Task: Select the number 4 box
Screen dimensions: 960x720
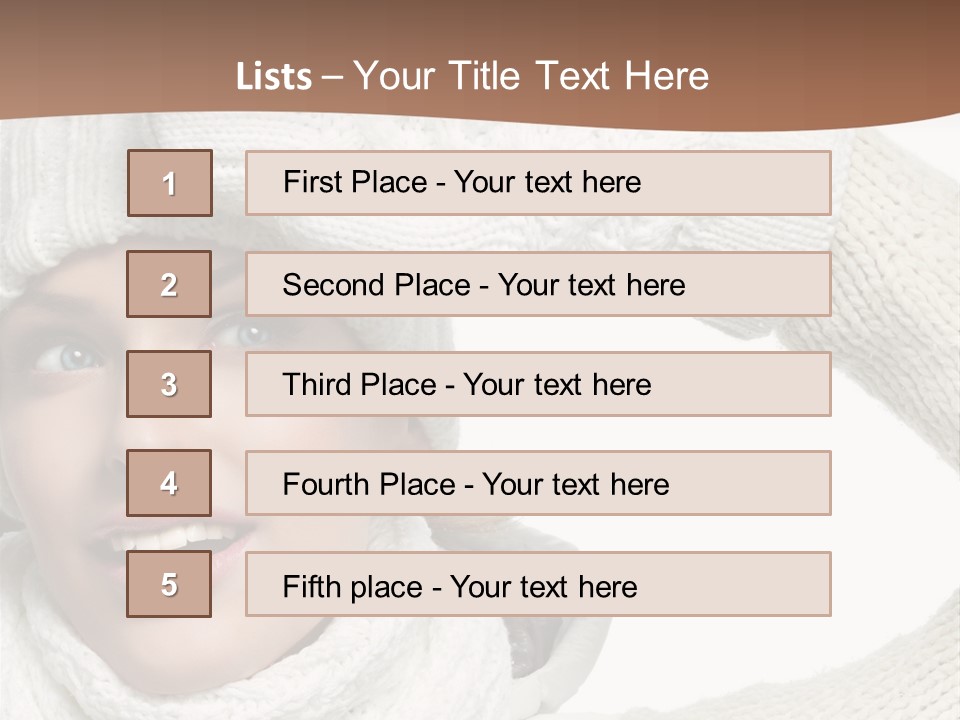Action: point(169,484)
